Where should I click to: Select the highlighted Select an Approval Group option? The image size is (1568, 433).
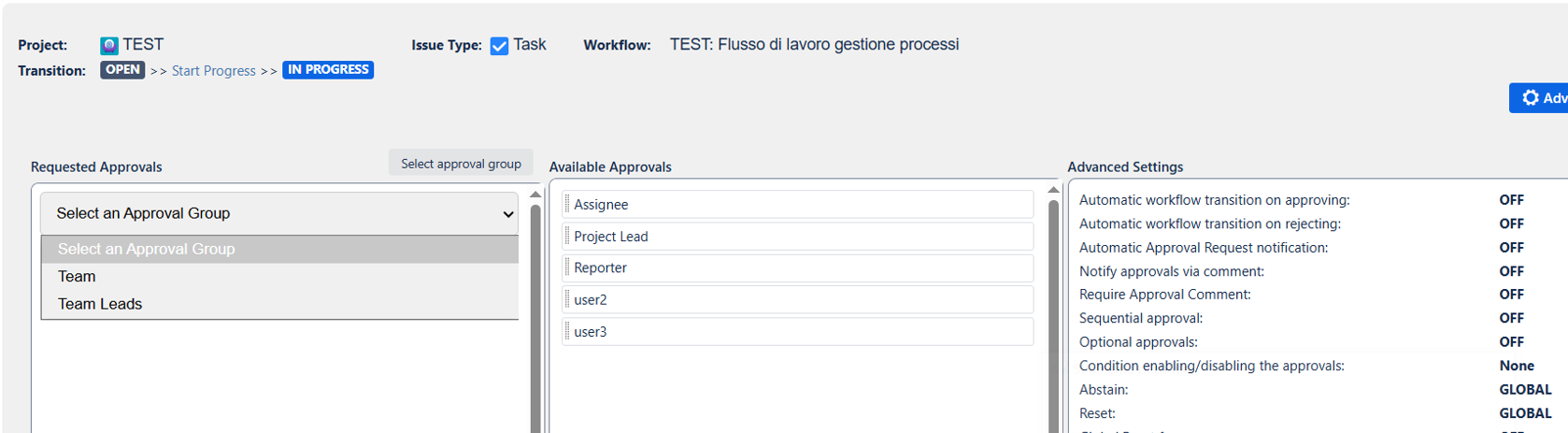click(x=147, y=249)
